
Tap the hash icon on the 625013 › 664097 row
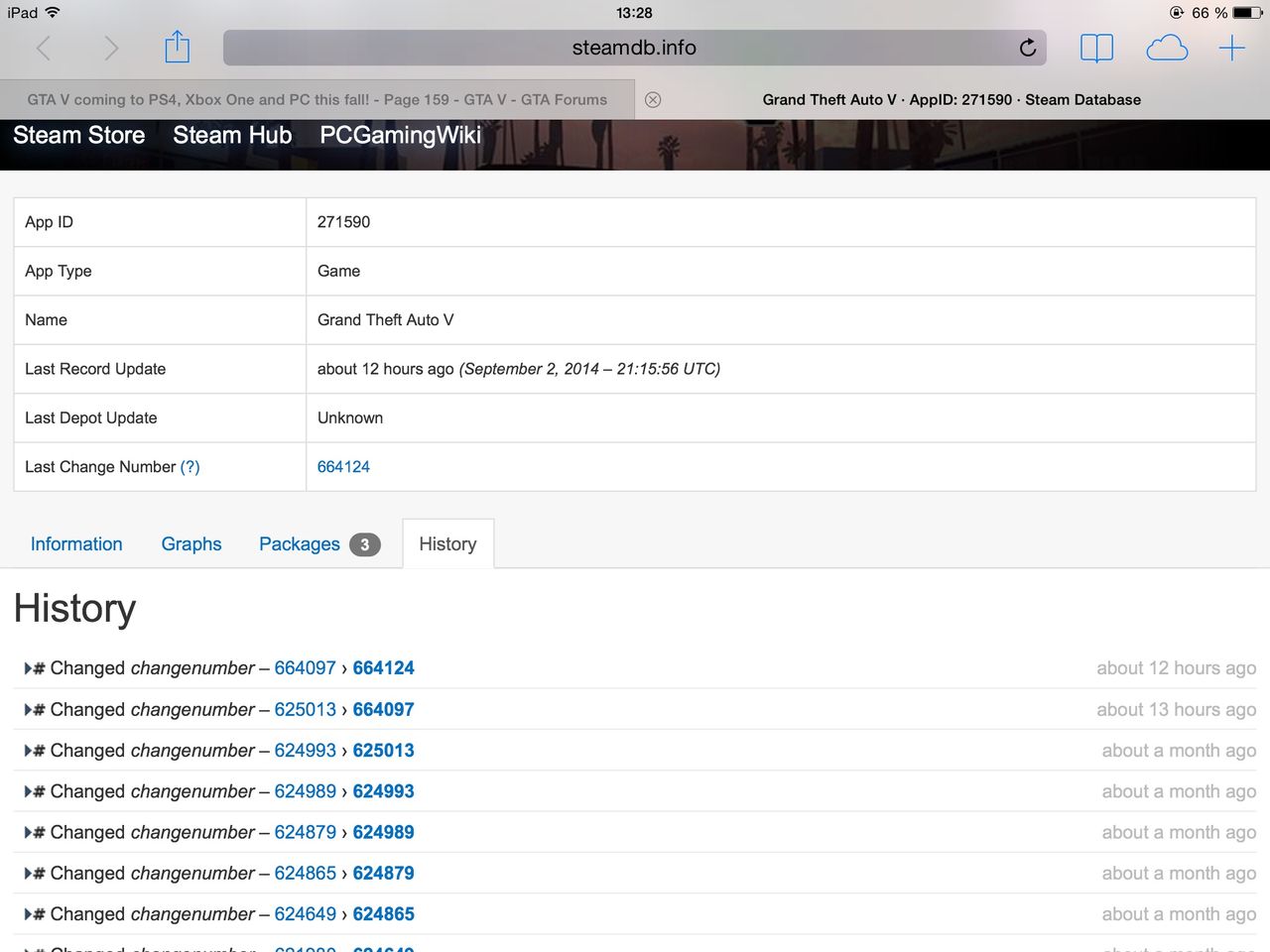click(40, 710)
